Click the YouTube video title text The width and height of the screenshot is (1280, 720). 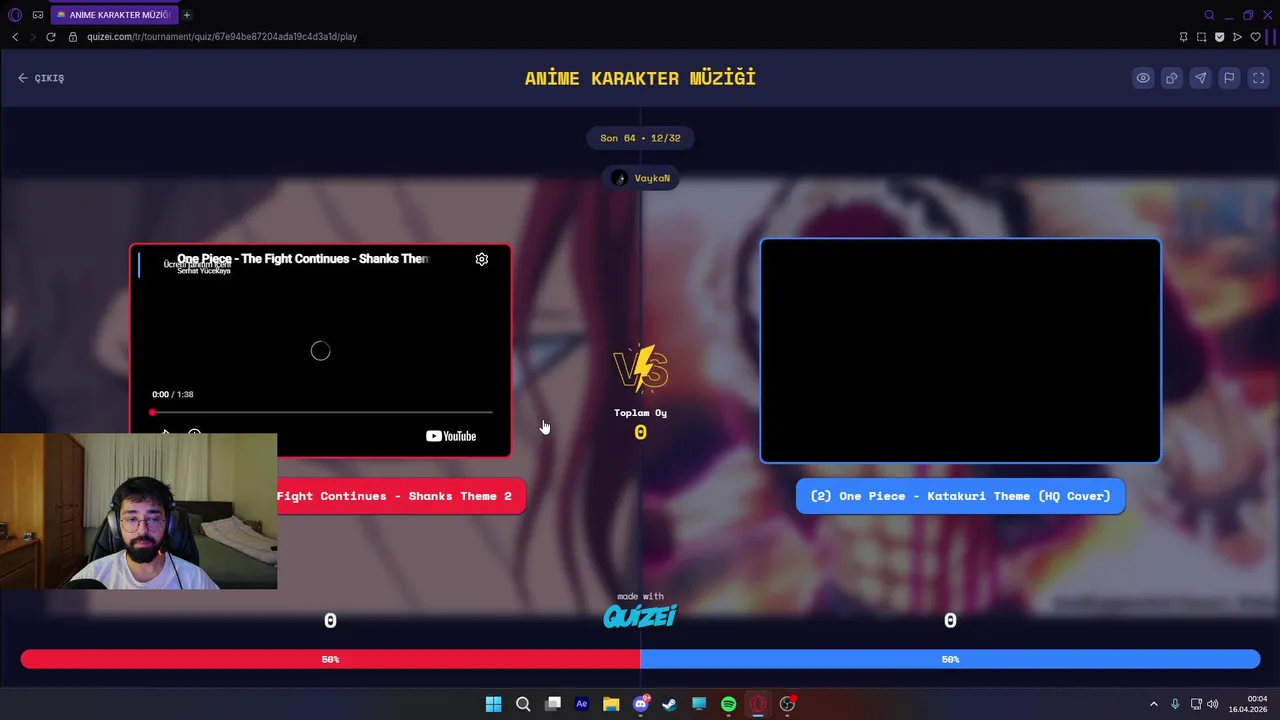tap(303, 259)
